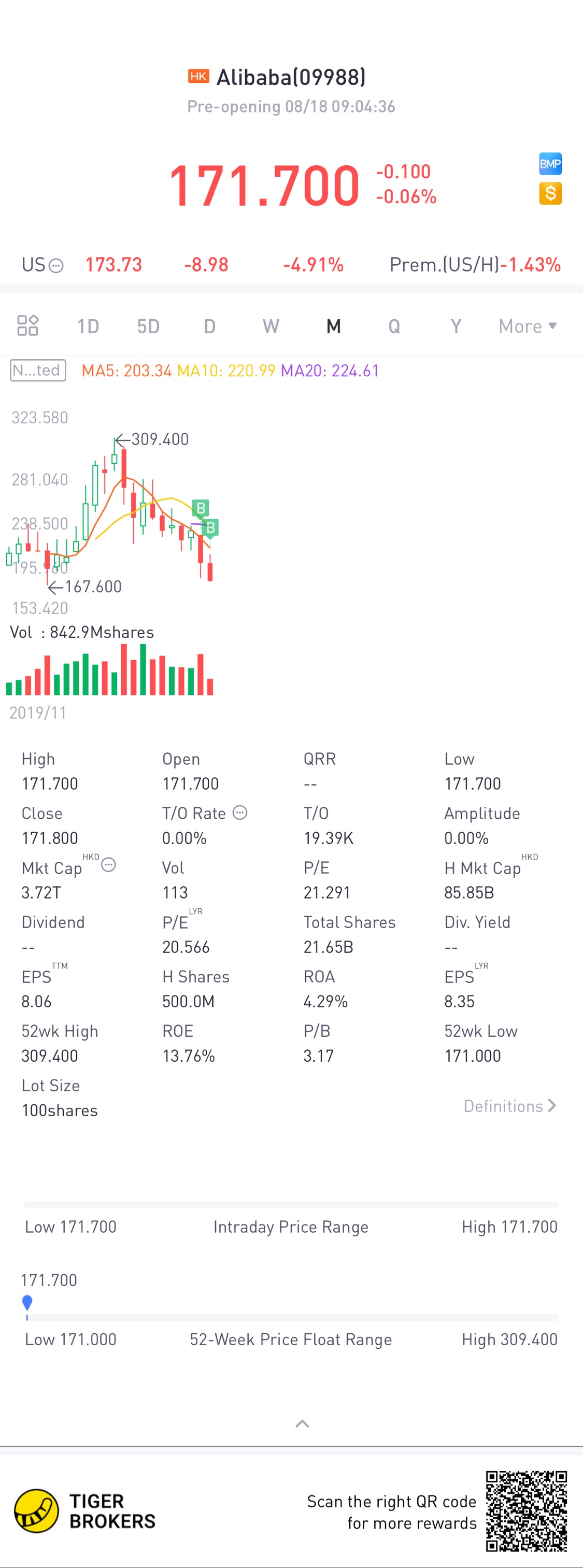The image size is (583, 1568).
Task: Tap the Mkt Cap info icon
Action: (x=108, y=865)
